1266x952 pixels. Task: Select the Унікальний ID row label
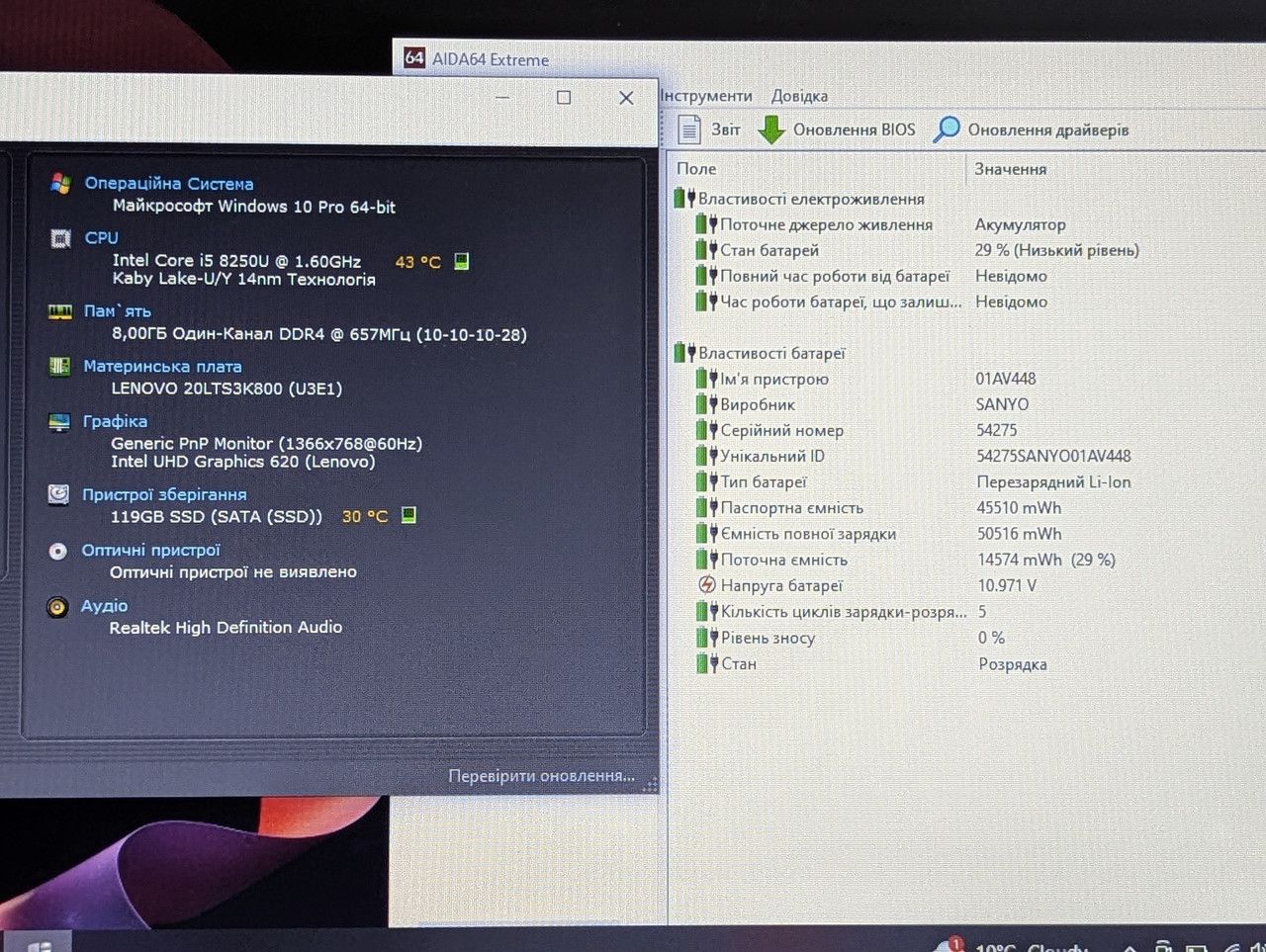coord(772,456)
